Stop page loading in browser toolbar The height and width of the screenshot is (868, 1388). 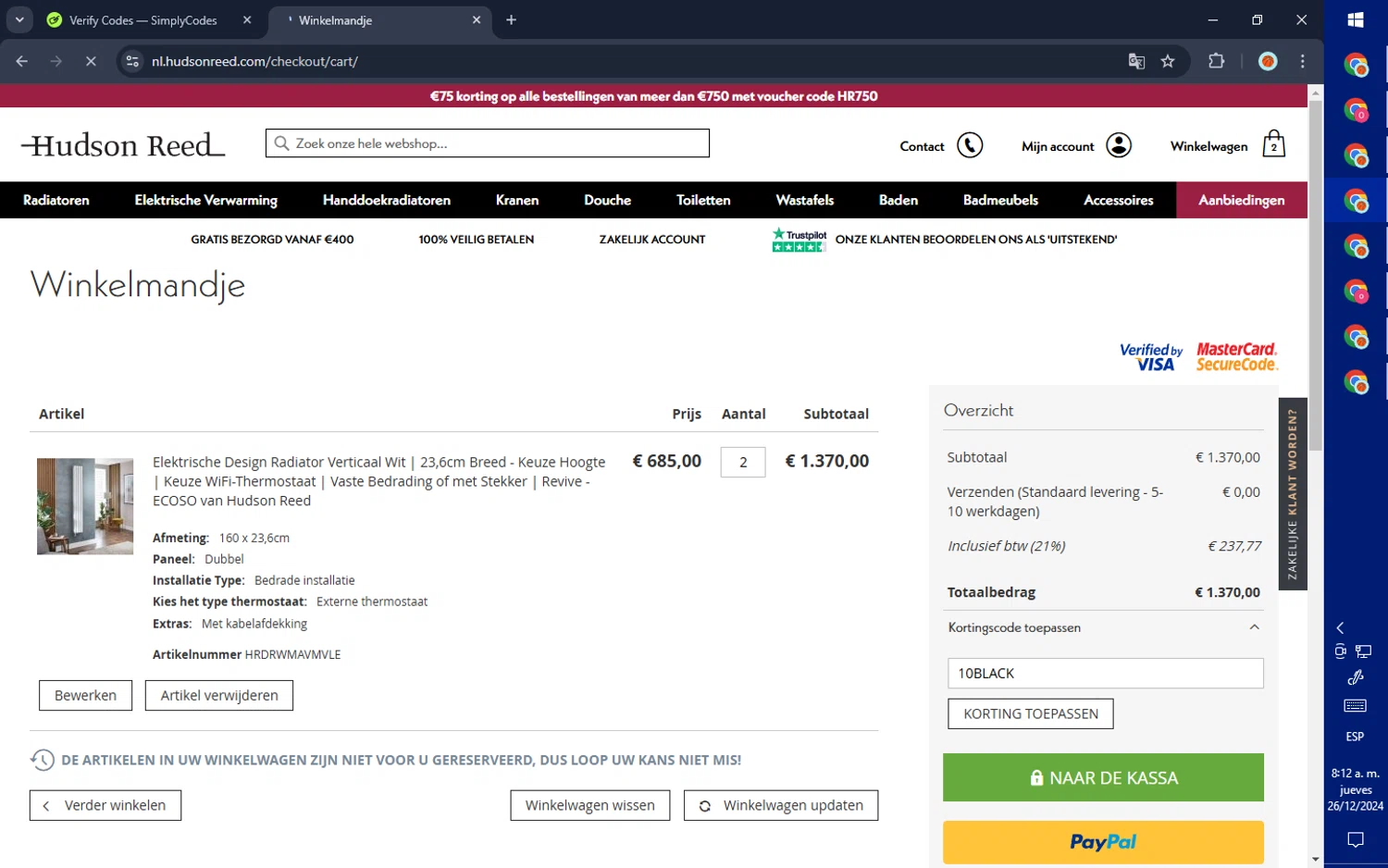[x=91, y=61]
